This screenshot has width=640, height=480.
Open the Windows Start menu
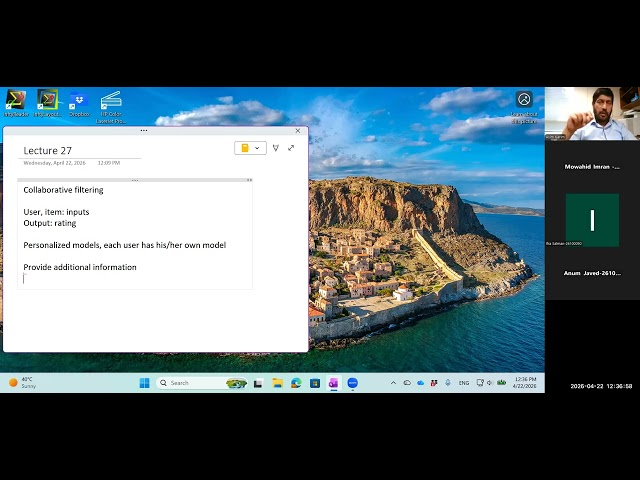[x=144, y=383]
